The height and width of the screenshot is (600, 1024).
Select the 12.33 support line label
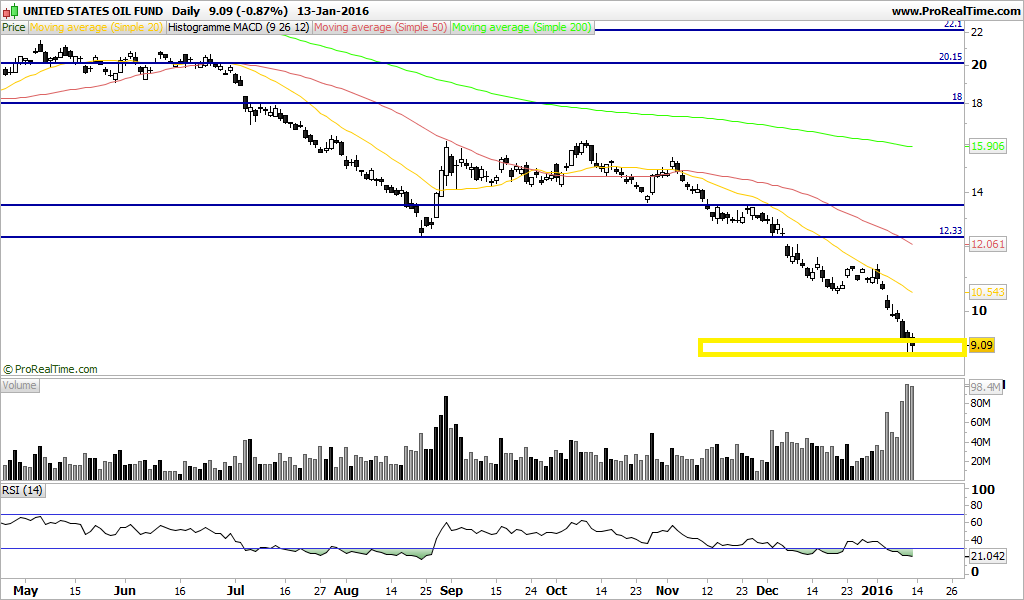[x=950, y=230]
